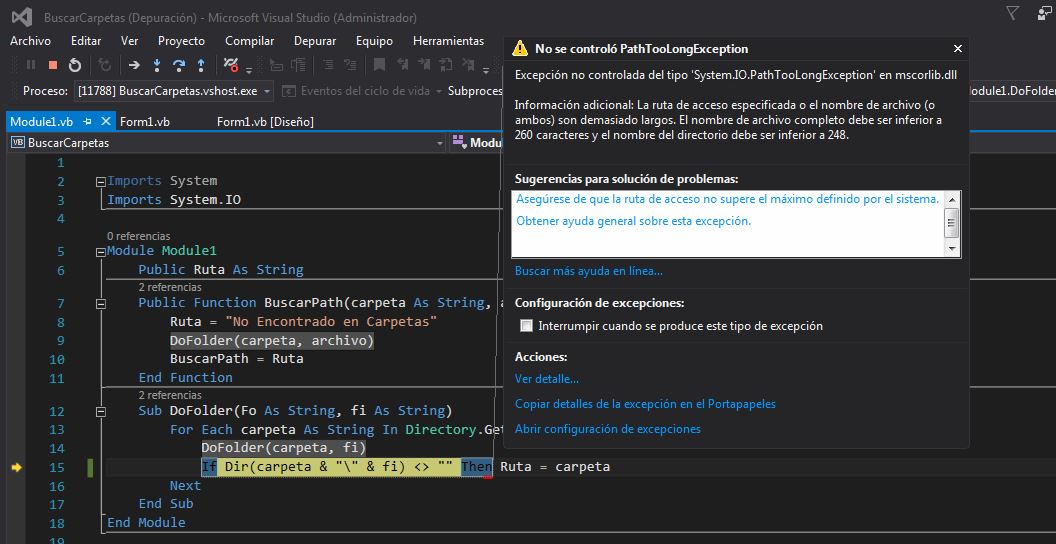Screen dimensions: 1056x544
Task: Enable 'Interrumpir cuando se produce este tipo' checkbox
Action: (x=527, y=326)
